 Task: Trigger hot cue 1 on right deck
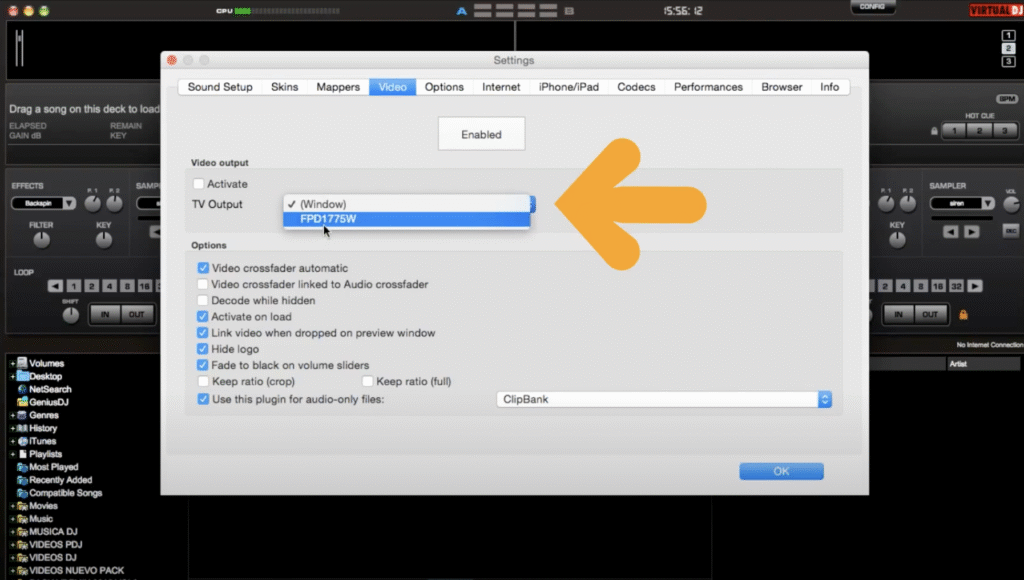pos(954,131)
